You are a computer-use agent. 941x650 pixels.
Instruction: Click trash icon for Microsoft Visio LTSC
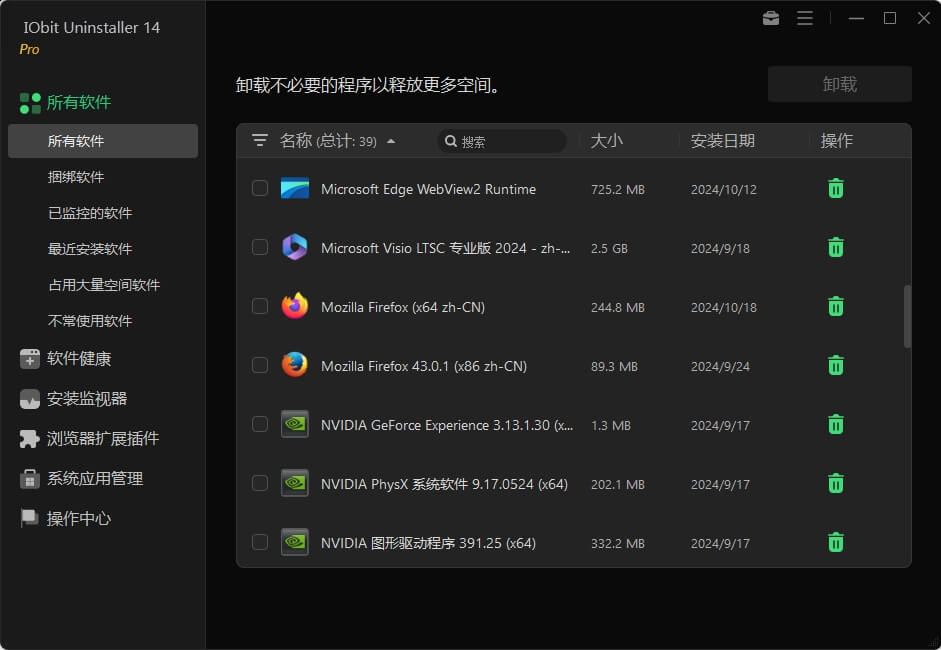pos(835,247)
